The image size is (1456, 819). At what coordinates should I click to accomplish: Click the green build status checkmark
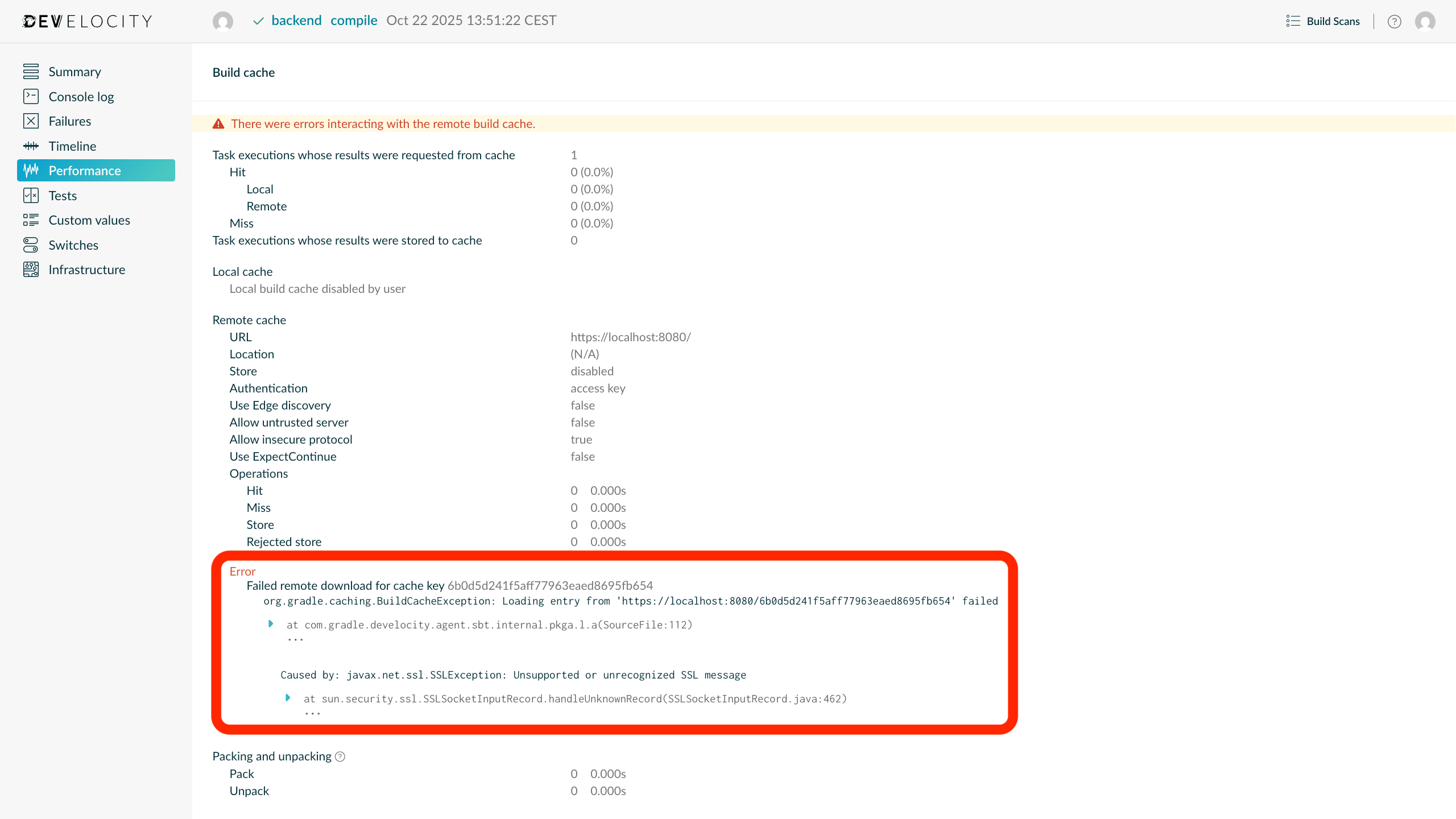click(258, 20)
